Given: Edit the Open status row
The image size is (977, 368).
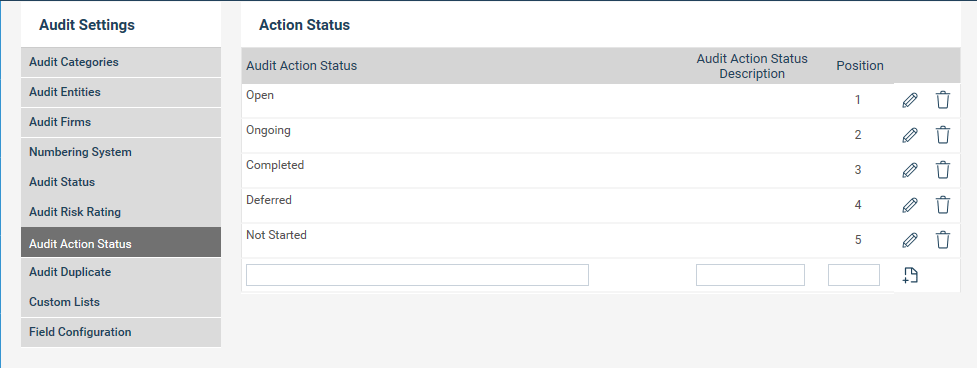Looking at the screenshot, I should coord(910,100).
